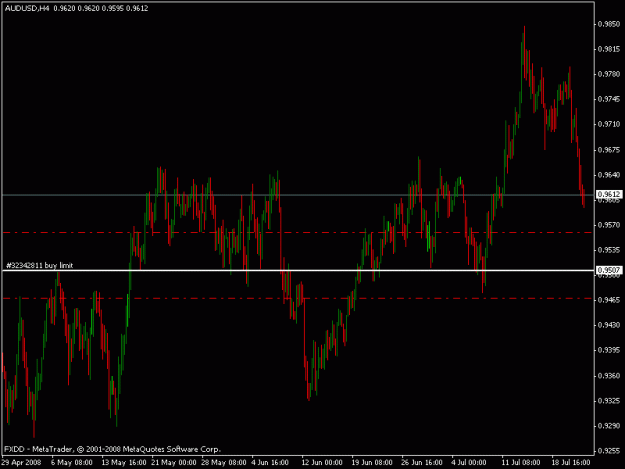Image resolution: width=625 pixels, height=469 pixels.
Task: Click the 0.9612 current price tag
Action: (609, 194)
